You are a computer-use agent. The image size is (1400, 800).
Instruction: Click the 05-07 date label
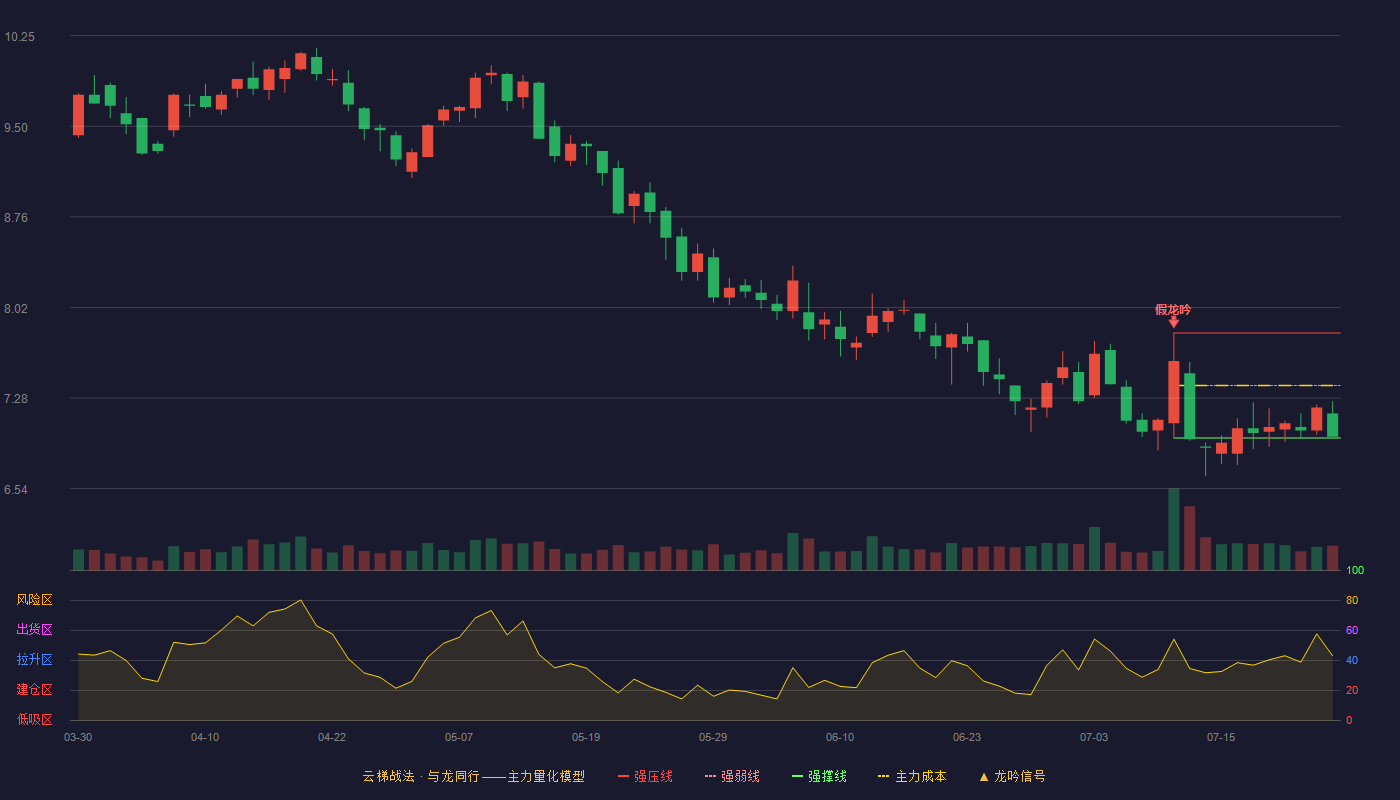coord(459,737)
